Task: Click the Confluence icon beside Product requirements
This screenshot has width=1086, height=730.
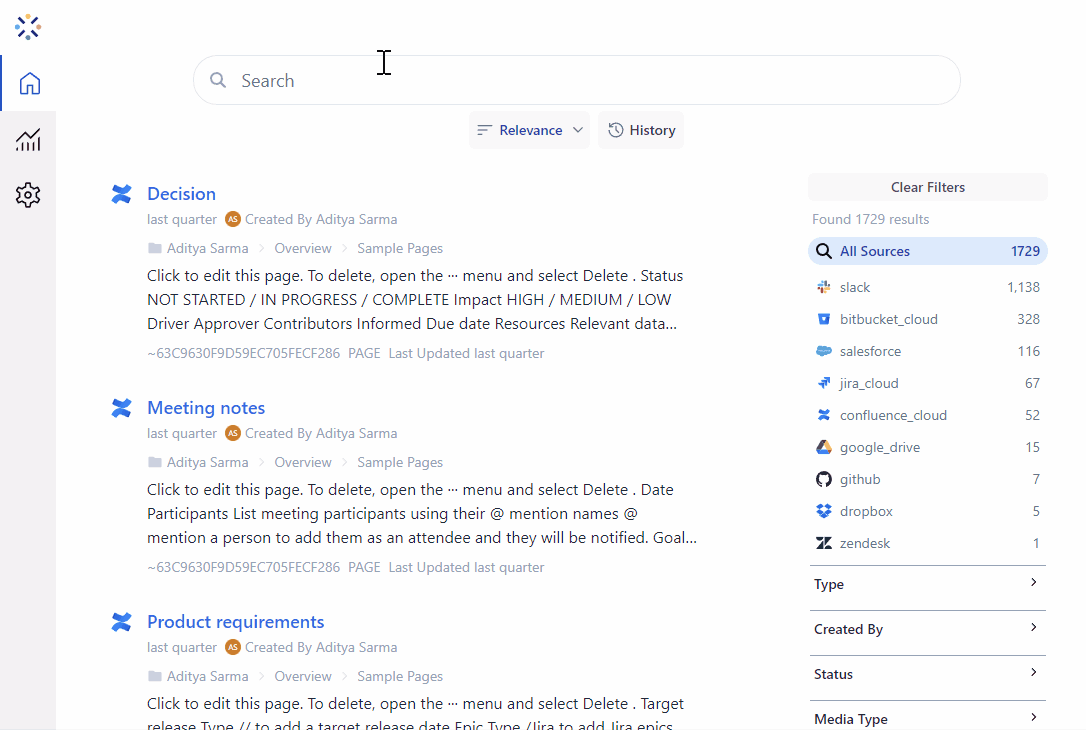Action: pyautogui.click(x=121, y=622)
